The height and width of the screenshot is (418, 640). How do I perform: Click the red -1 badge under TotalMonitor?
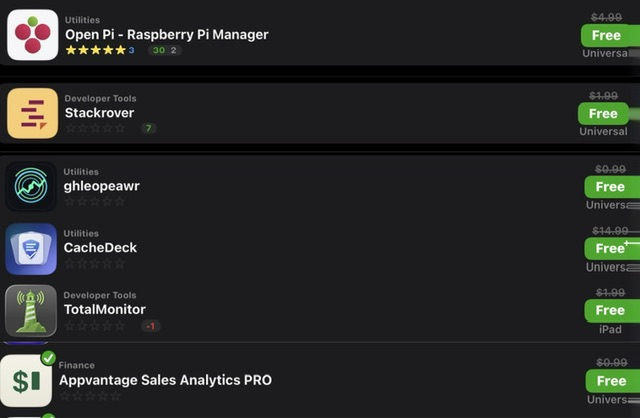pyautogui.click(x=151, y=326)
